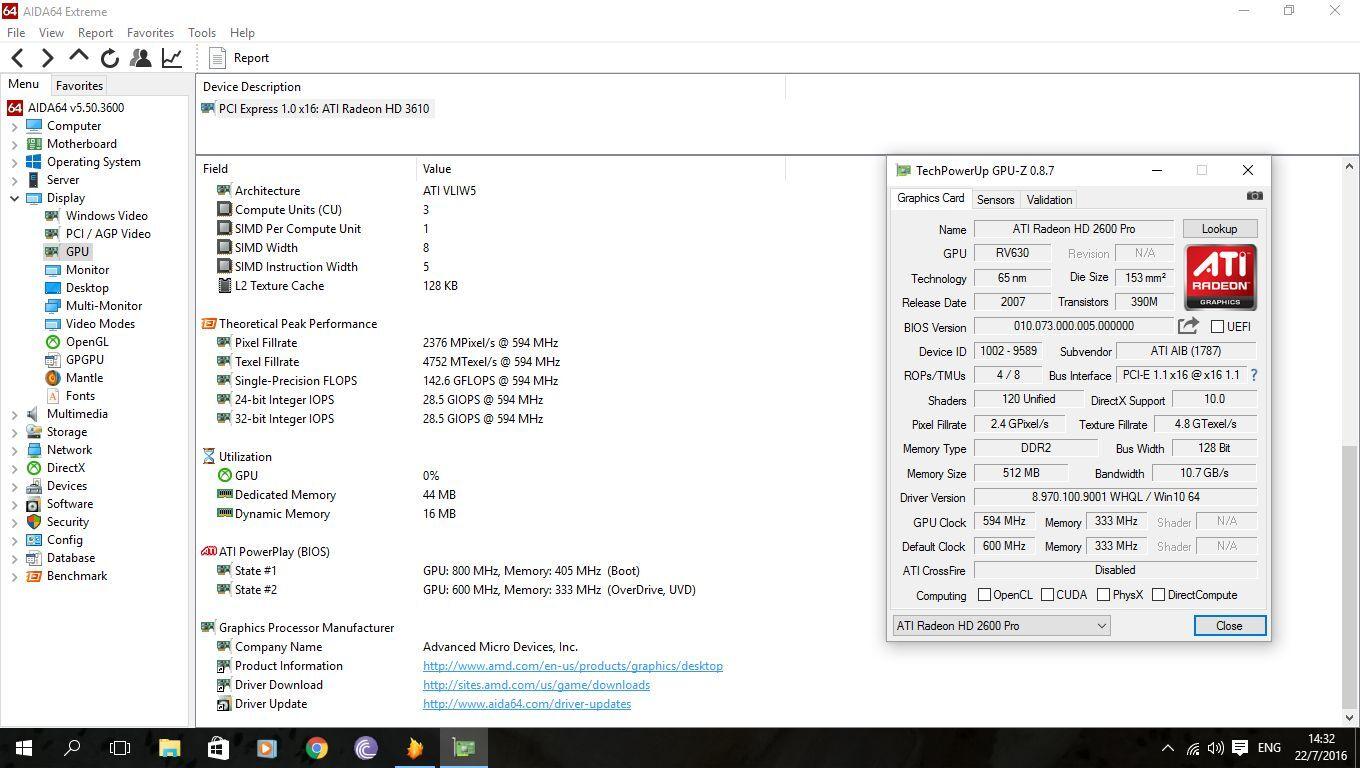
Task: Open Chrome from the taskbar
Action: click(316, 748)
